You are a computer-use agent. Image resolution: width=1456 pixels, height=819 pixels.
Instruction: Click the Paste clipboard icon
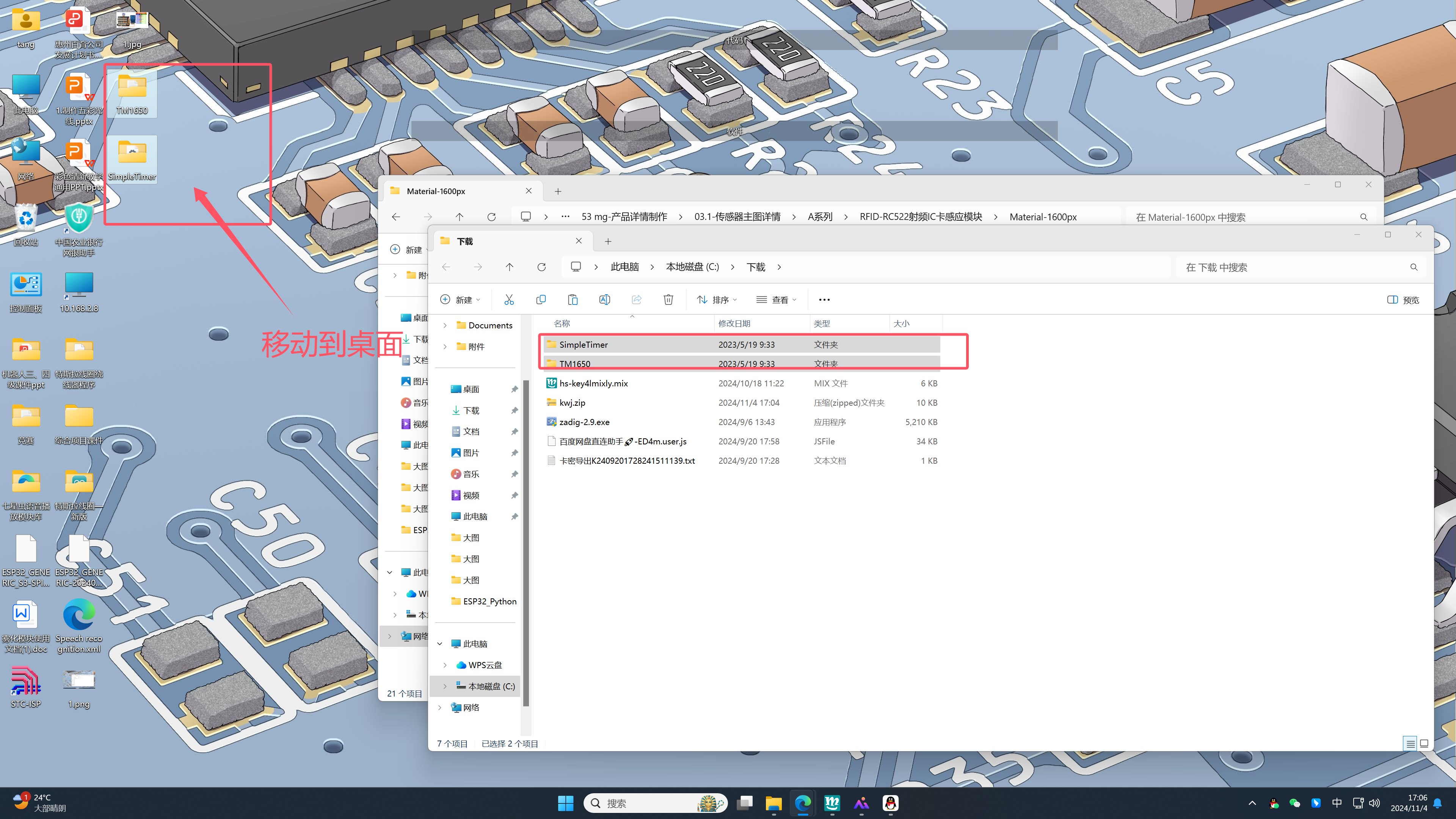[573, 300]
